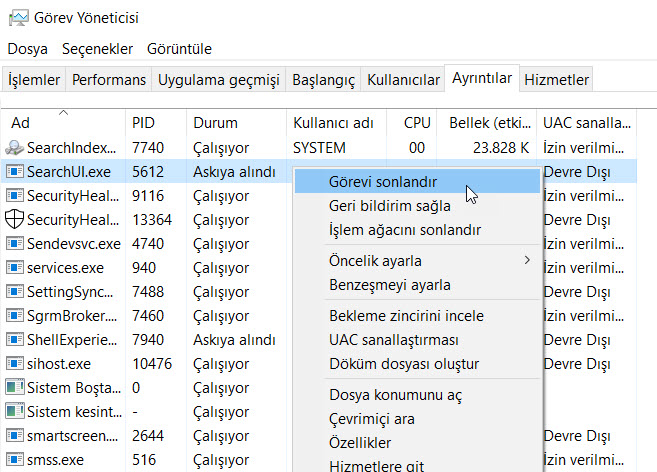Viewport: 657px width, 472px height.
Task: Open the Dosya menu
Action: click(x=27, y=49)
